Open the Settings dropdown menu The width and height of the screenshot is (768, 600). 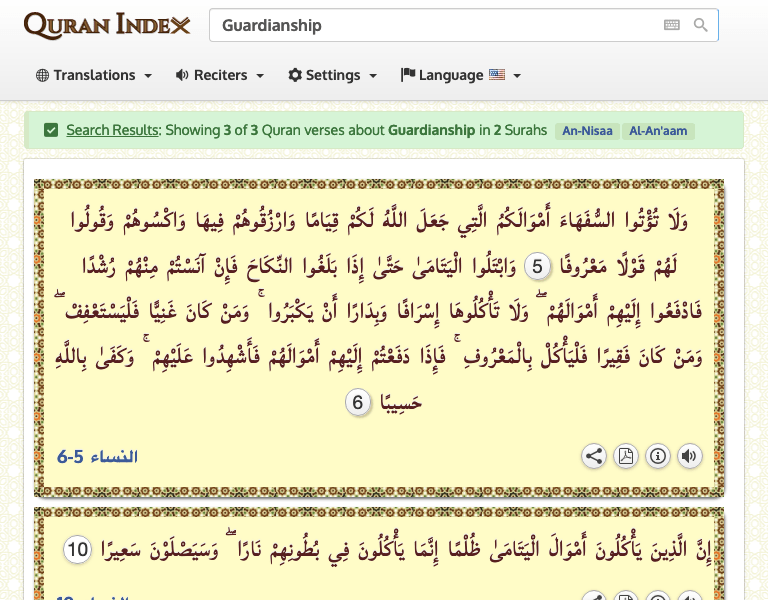tap(333, 75)
